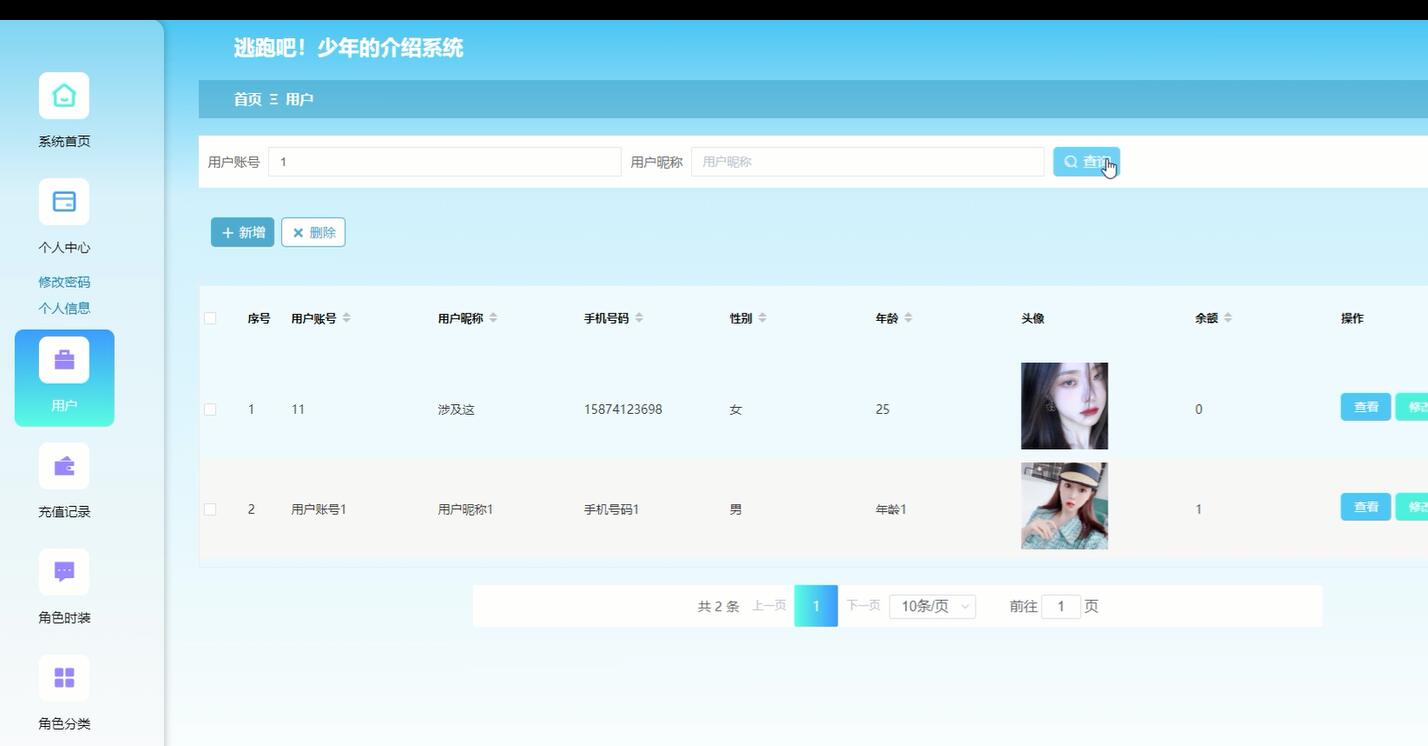Click the avatar thumbnail of 用户昵称1
Image resolution: width=1428 pixels, height=746 pixels.
click(1063, 505)
